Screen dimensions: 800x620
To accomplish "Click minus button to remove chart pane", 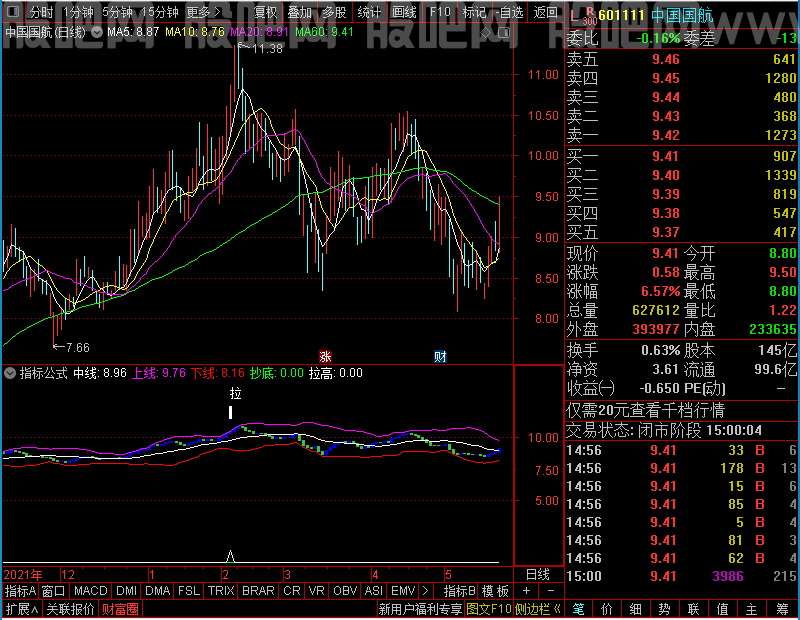I will pos(551,591).
